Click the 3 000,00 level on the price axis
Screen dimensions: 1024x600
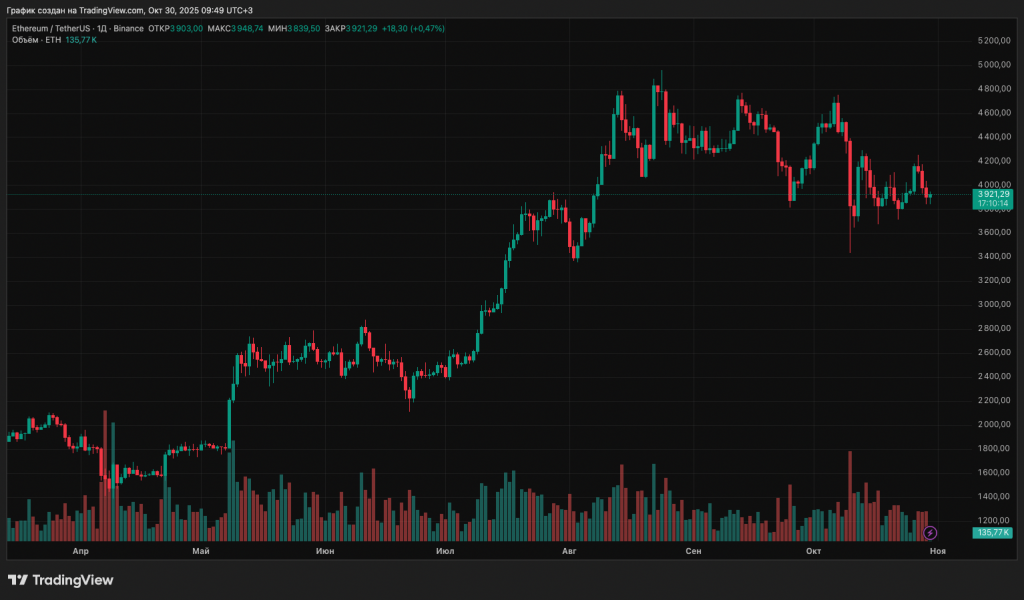pos(994,304)
